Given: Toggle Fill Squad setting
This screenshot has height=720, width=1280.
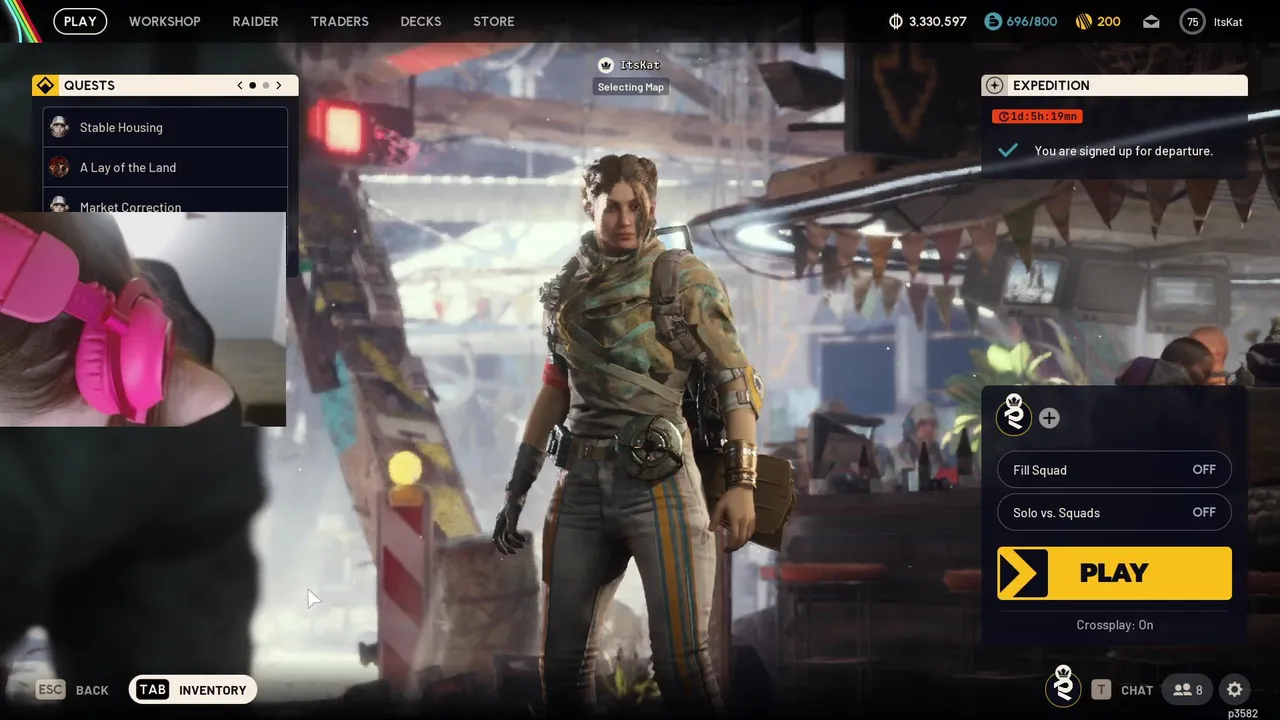Looking at the screenshot, I should point(1114,469).
